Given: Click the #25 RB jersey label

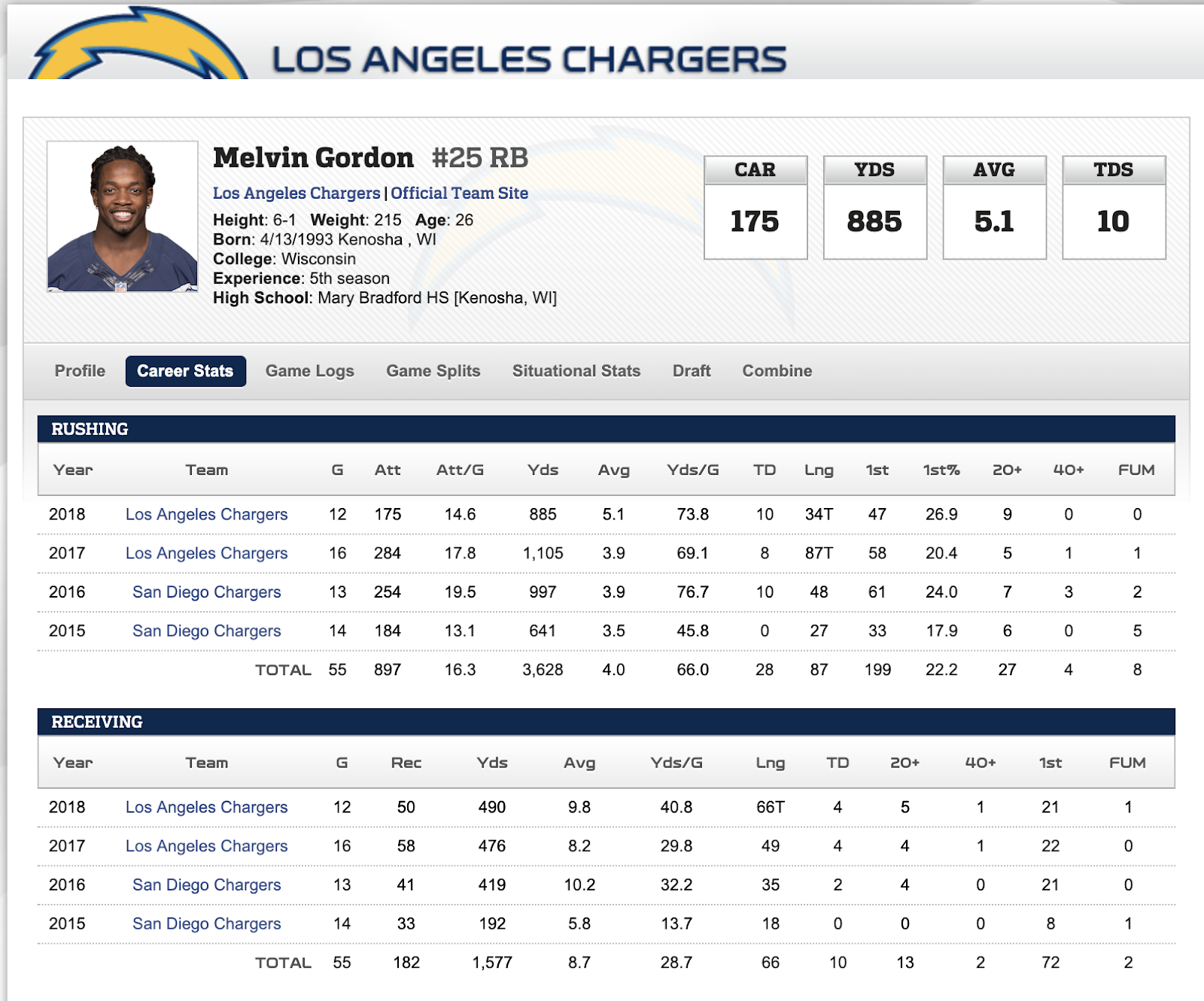Looking at the screenshot, I should click(480, 158).
